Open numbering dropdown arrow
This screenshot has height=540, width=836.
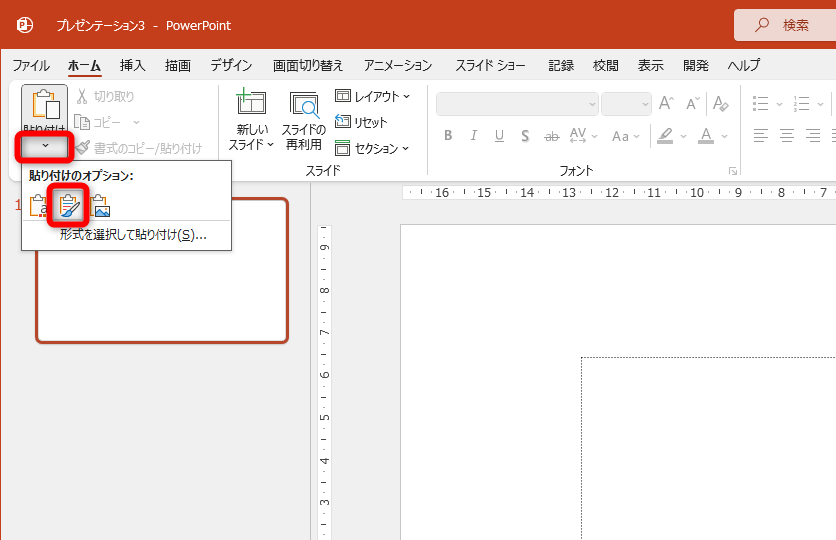click(820, 104)
